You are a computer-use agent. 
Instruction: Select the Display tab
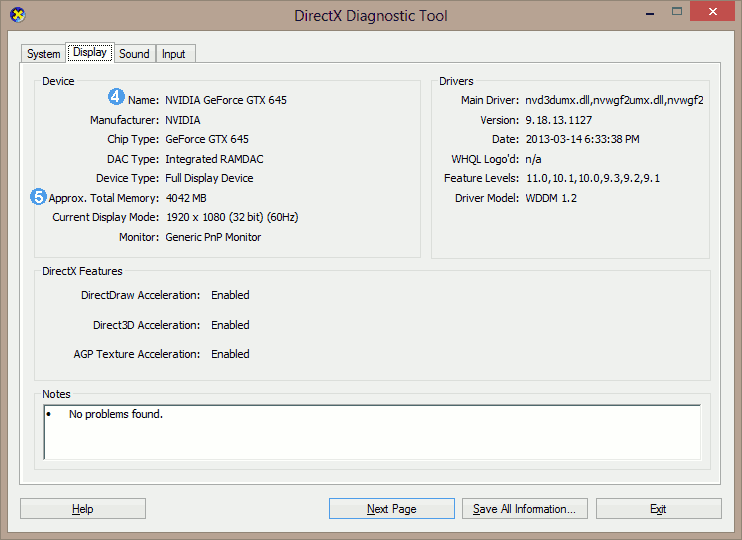coord(89,52)
